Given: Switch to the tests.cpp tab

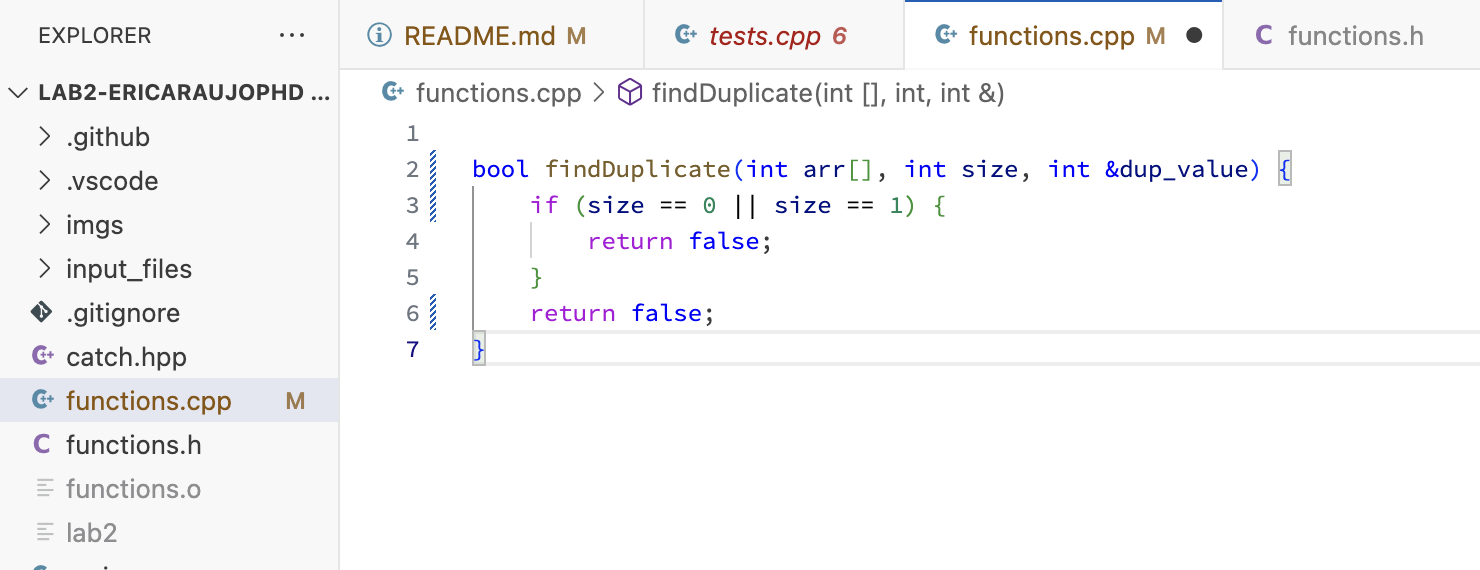Looking at the screenshot, I should pyautogui.click(x=764, y=37).
